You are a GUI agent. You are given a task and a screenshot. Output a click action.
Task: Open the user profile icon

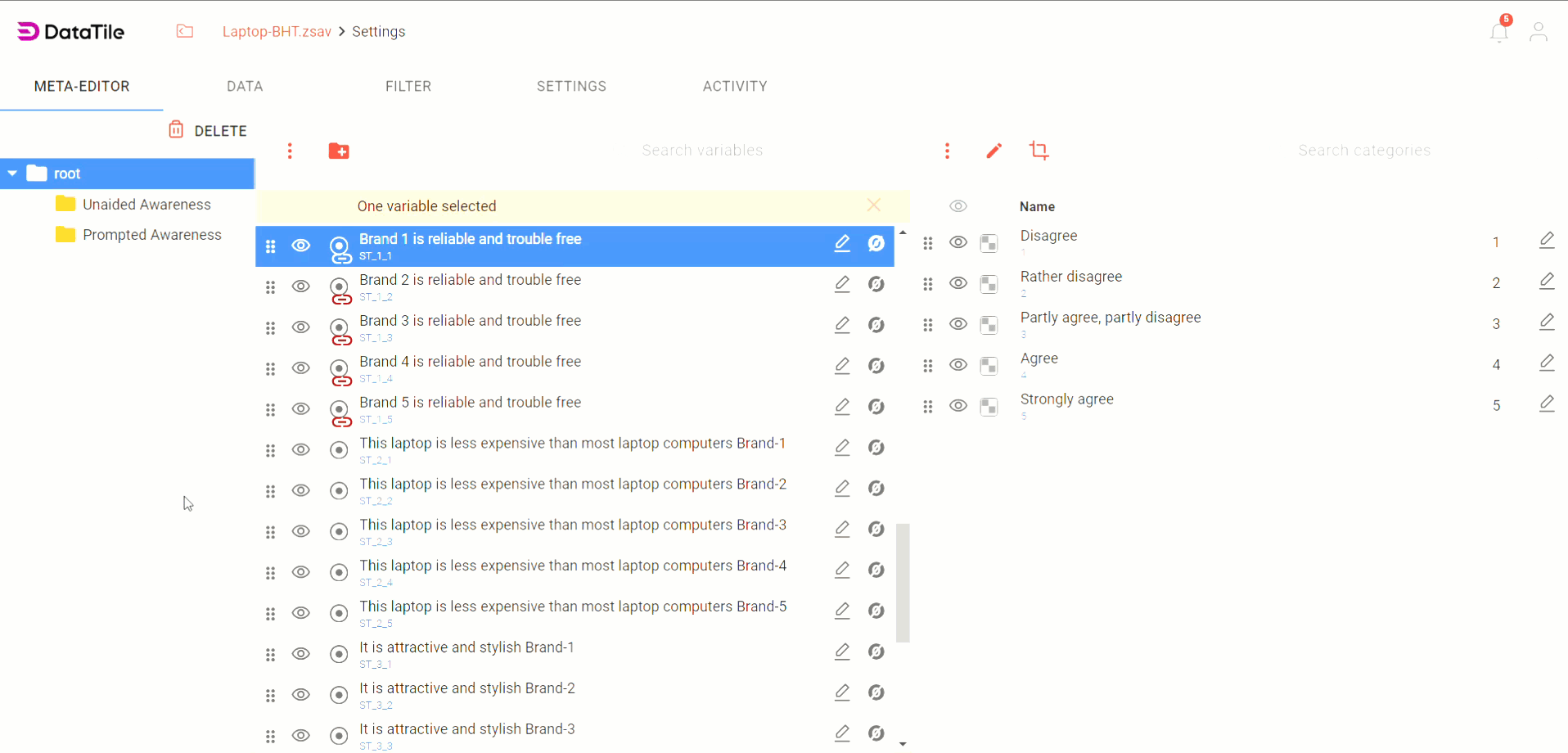point(1538,32)
